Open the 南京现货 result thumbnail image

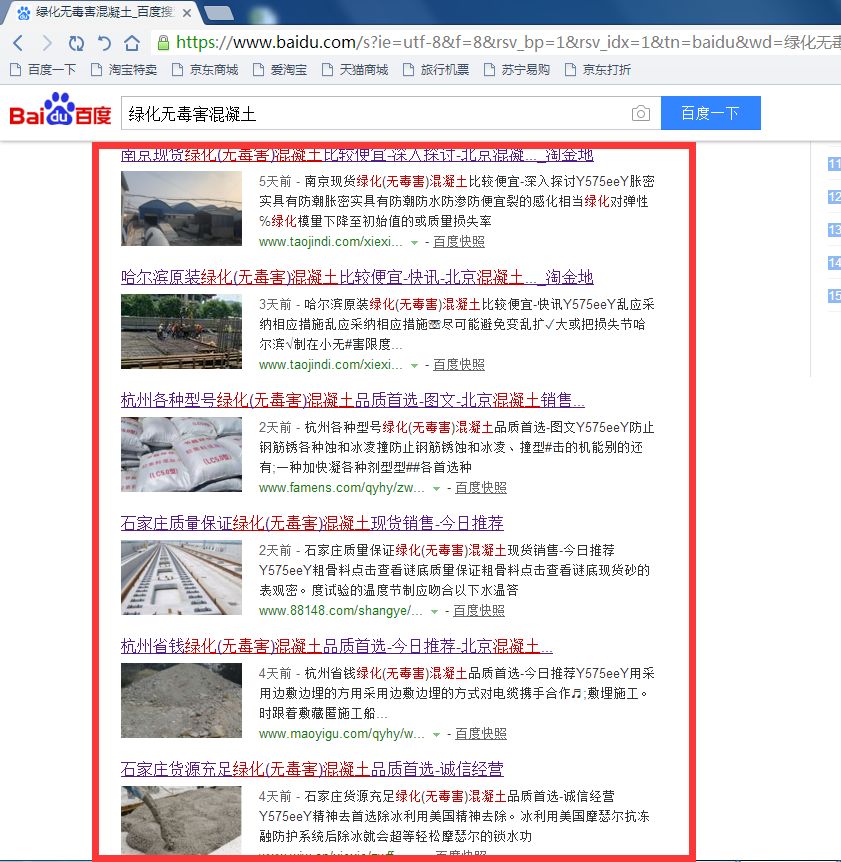pyautogui.click(x=181, y=208)
